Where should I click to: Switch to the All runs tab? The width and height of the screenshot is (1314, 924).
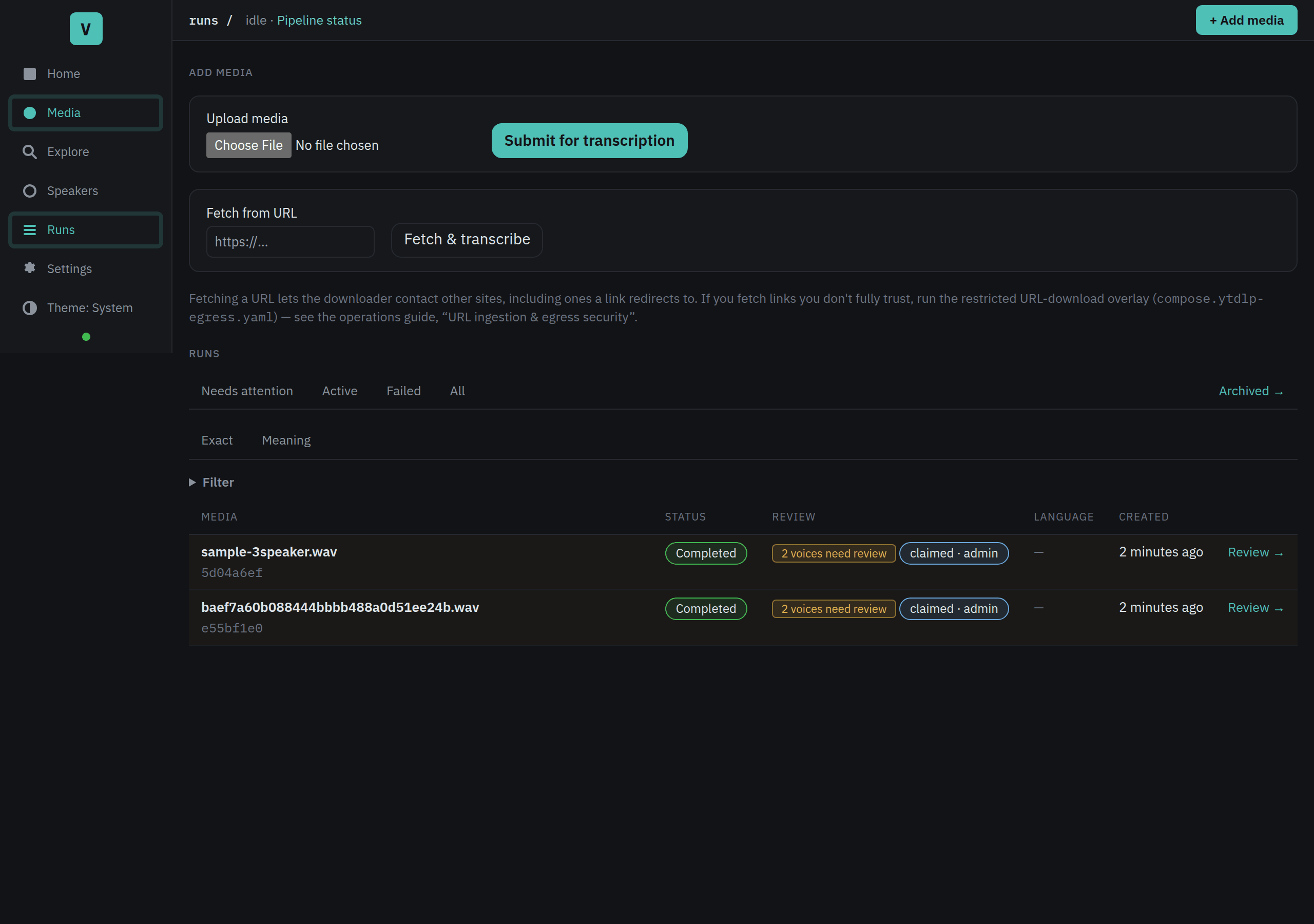[x=457, y=391]
